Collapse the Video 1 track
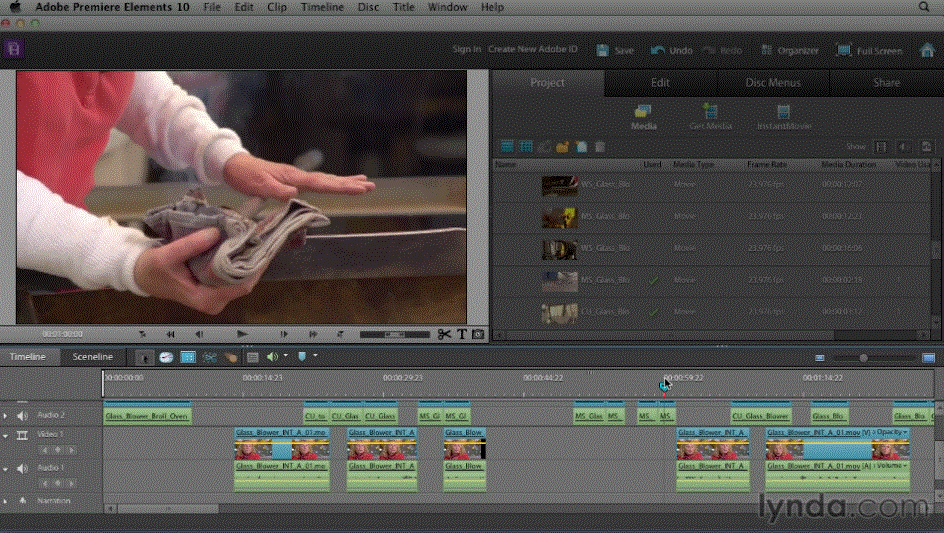 pos(5,435)
